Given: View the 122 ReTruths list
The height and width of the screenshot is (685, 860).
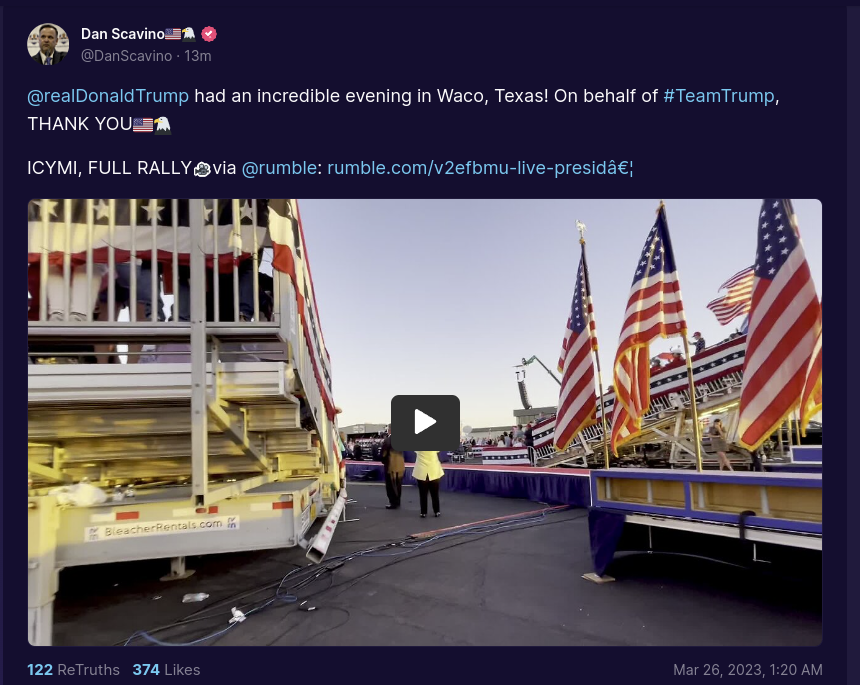Looking at the screenshot, I should [73, 670].
